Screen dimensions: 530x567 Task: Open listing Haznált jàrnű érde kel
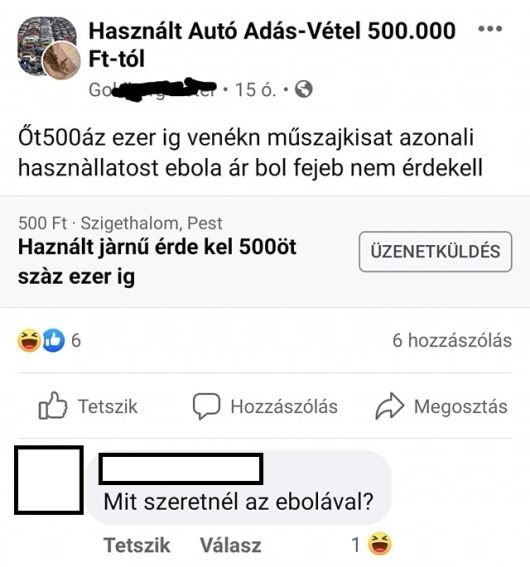pos(157,261)
